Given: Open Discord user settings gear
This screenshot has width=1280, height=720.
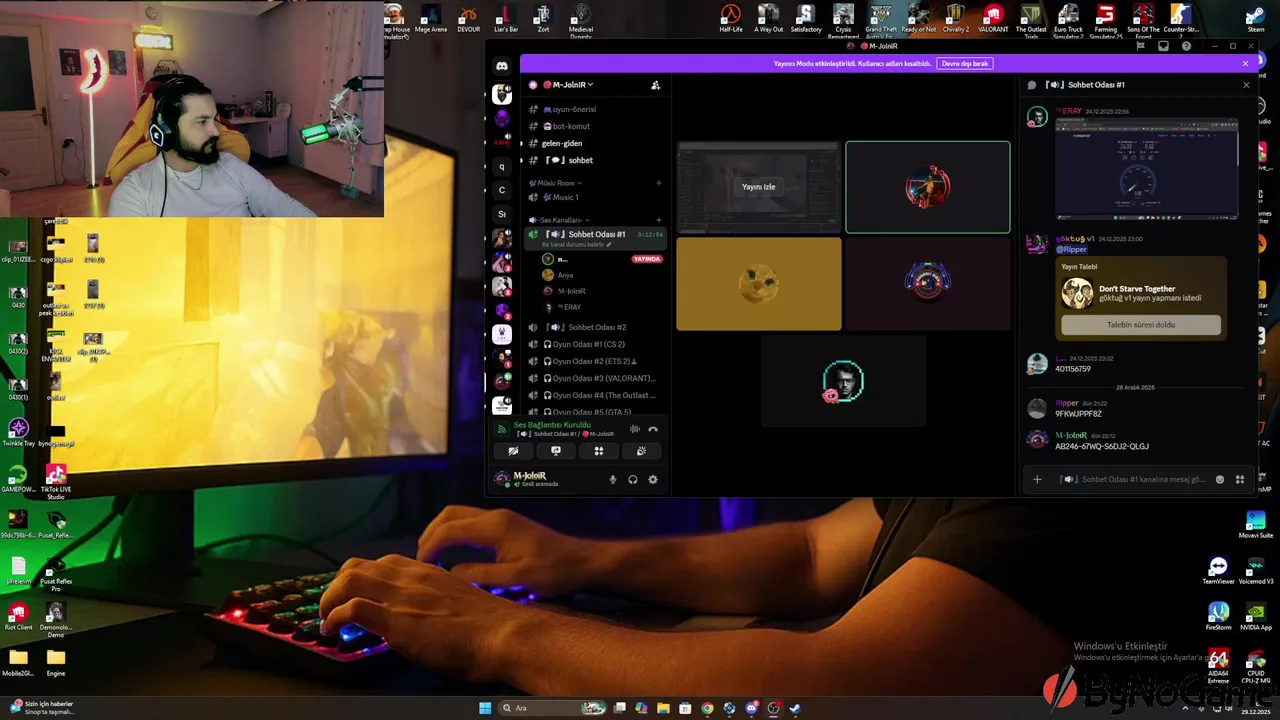Looking at the screenshot, I should point(653,480).
